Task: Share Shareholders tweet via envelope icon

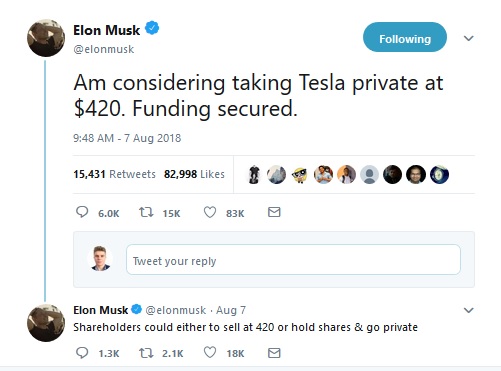Action: click(x=274, y=353)
